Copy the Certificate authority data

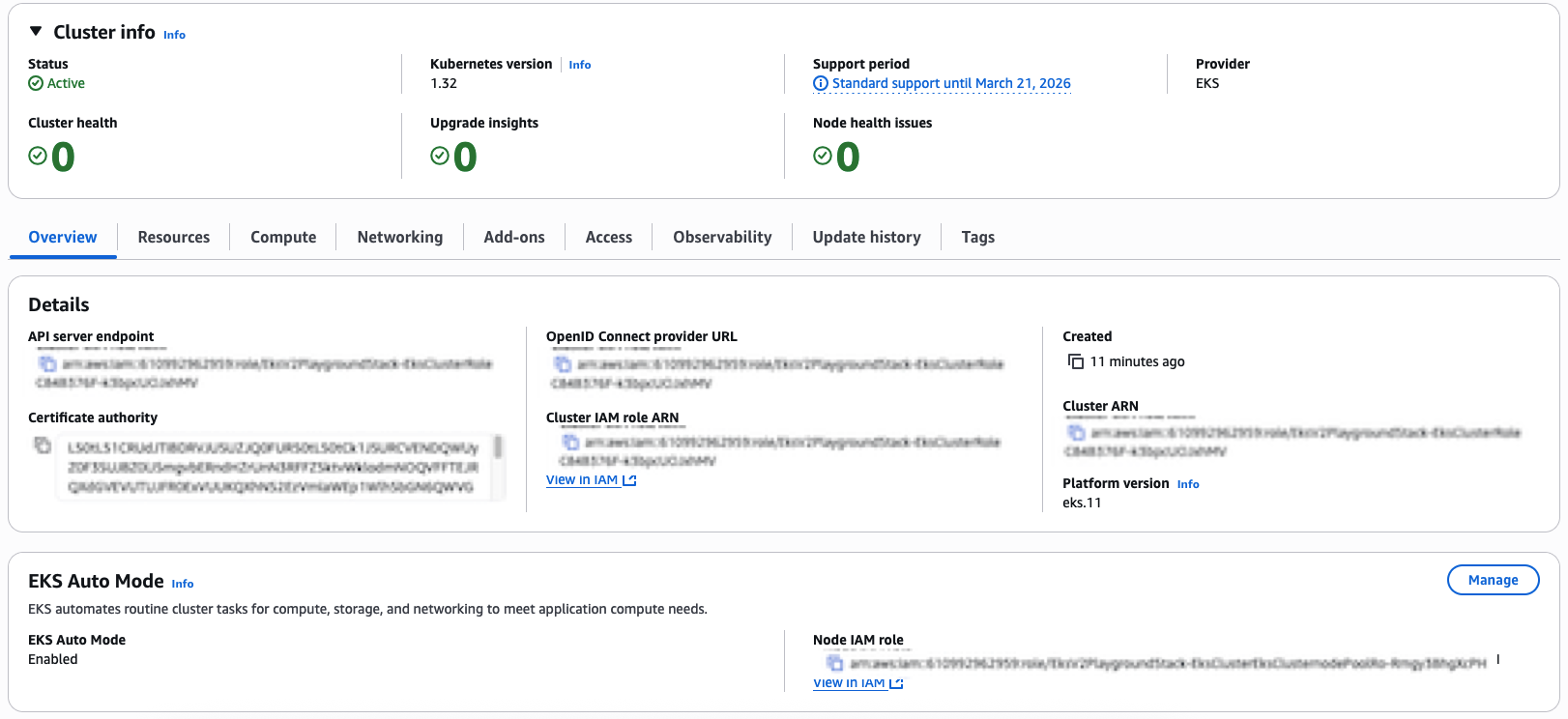tap(43, 446)
